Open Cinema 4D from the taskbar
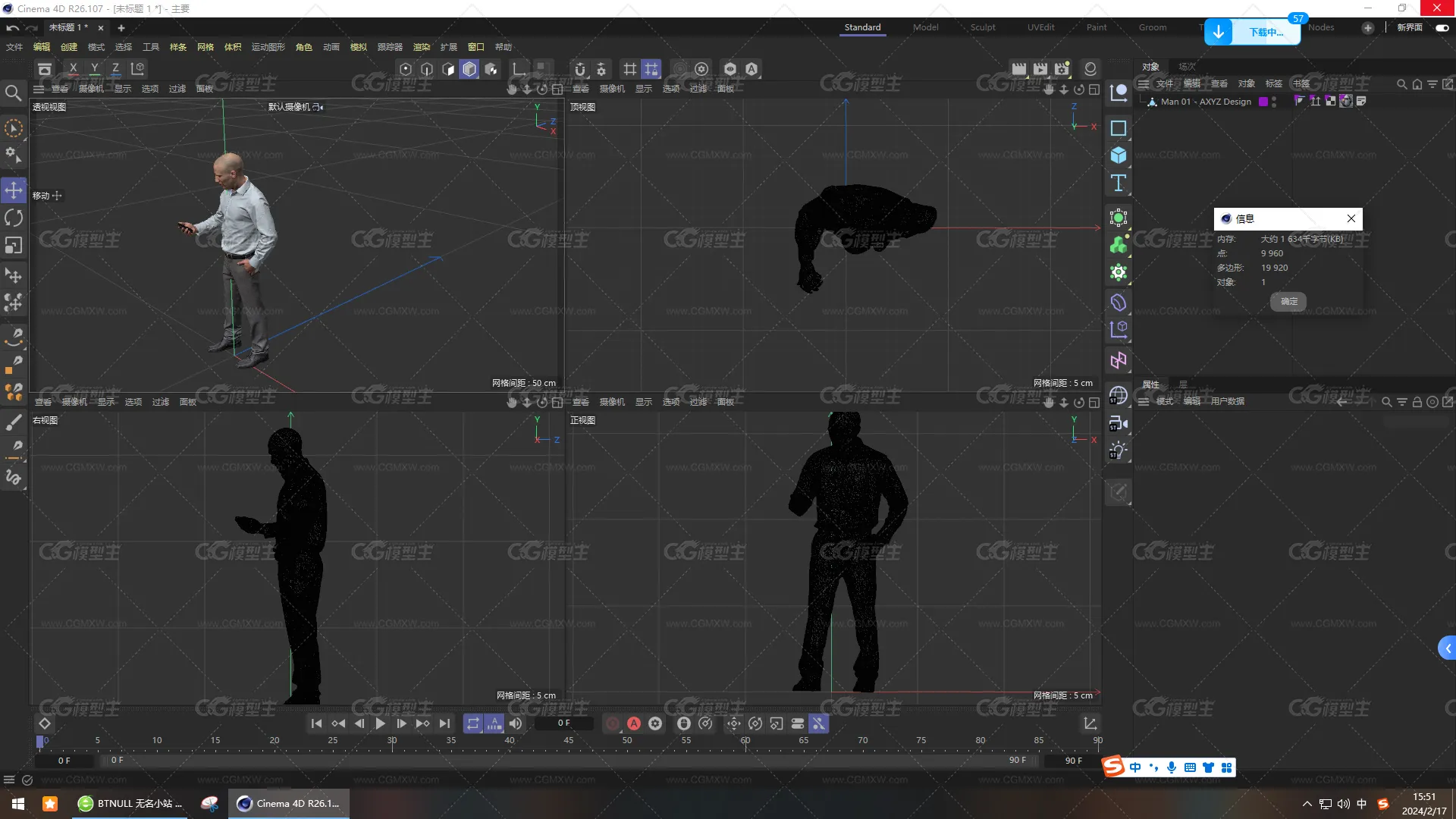The image size is (1456, 819). (289, 804)
